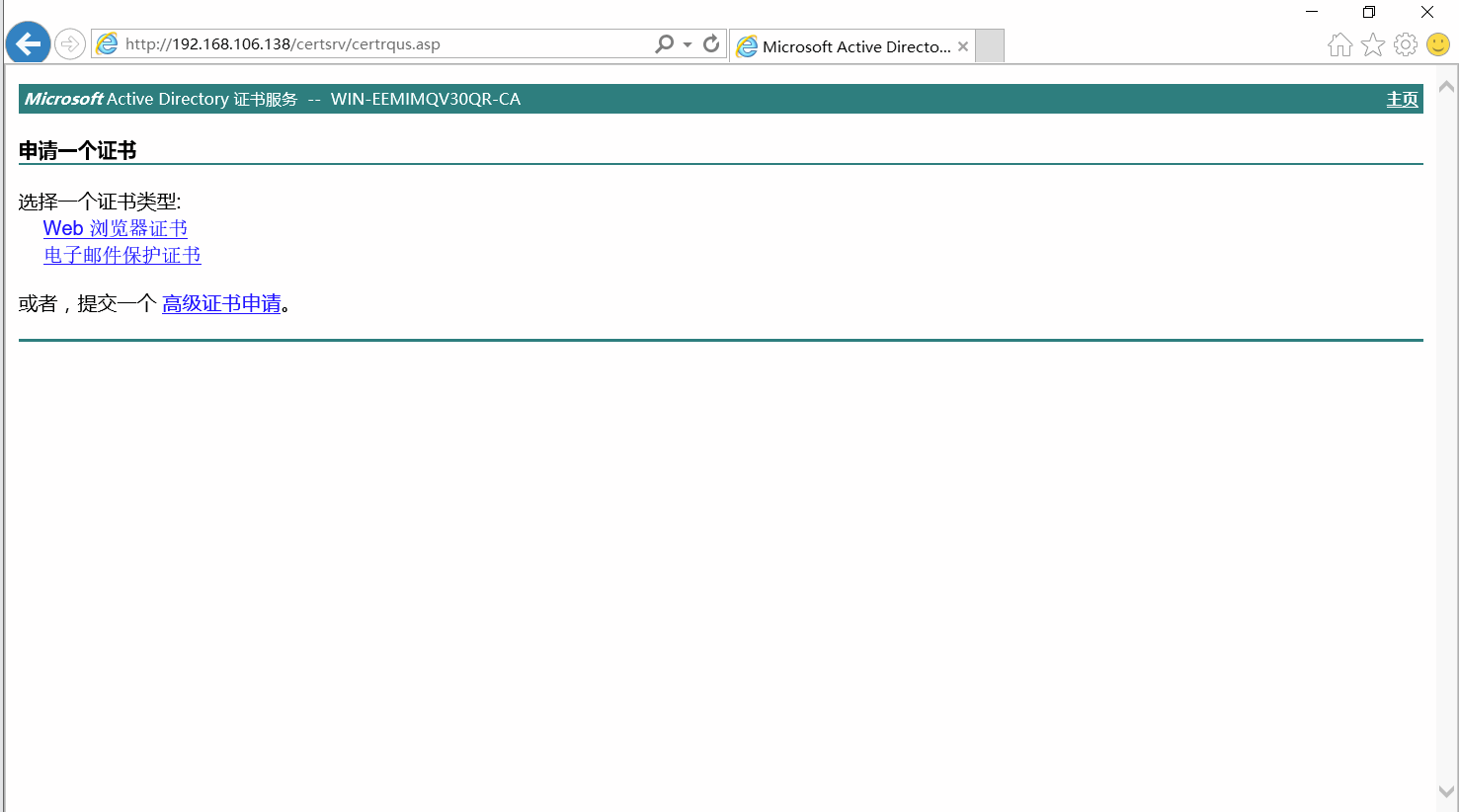The image size is (1459, 812).
Task: Click the 申请一个证书 heading text
Action: [x=77, y=150]
